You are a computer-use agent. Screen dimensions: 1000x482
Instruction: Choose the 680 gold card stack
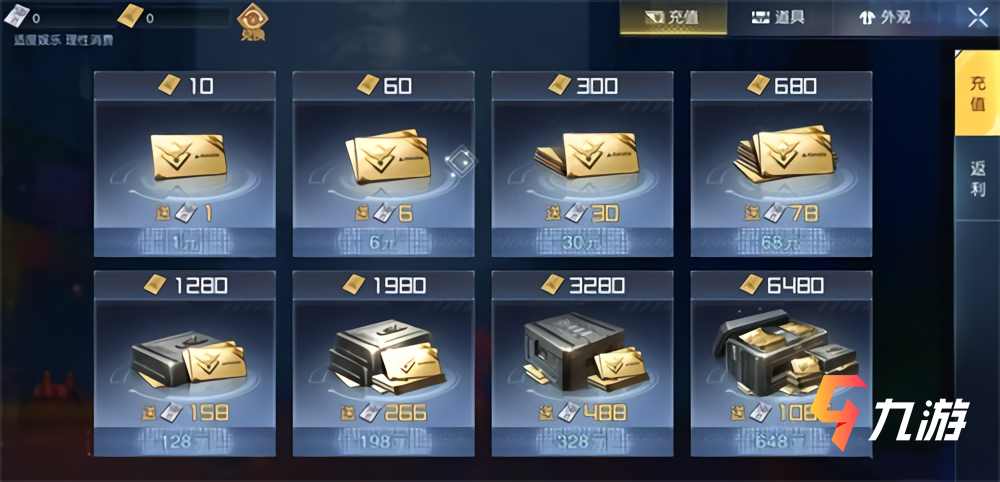click(x=784, y=154)
